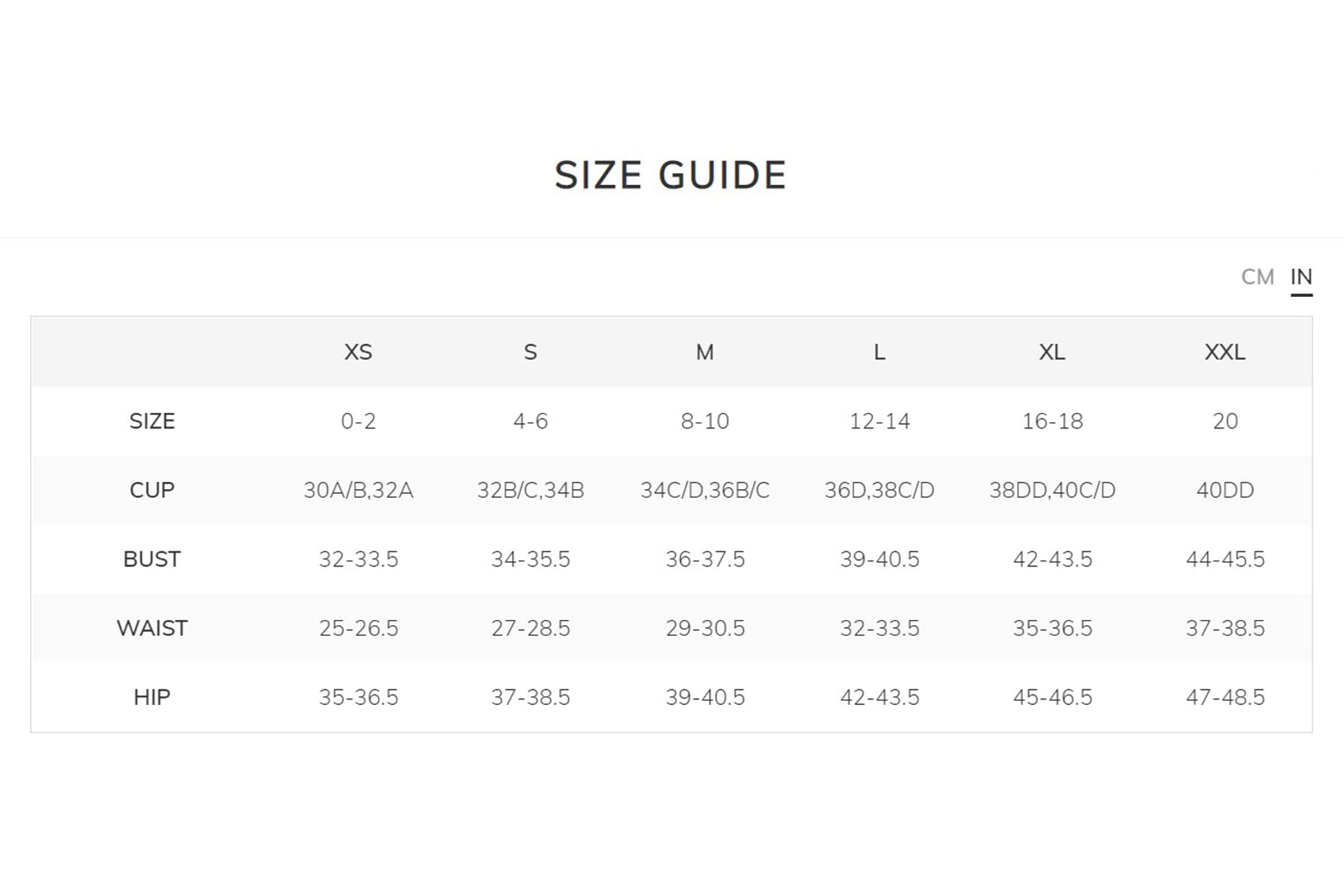Viewport: 1344px width, 896px height.
Task: Click the CUP row label
Action: coord(152,490)
